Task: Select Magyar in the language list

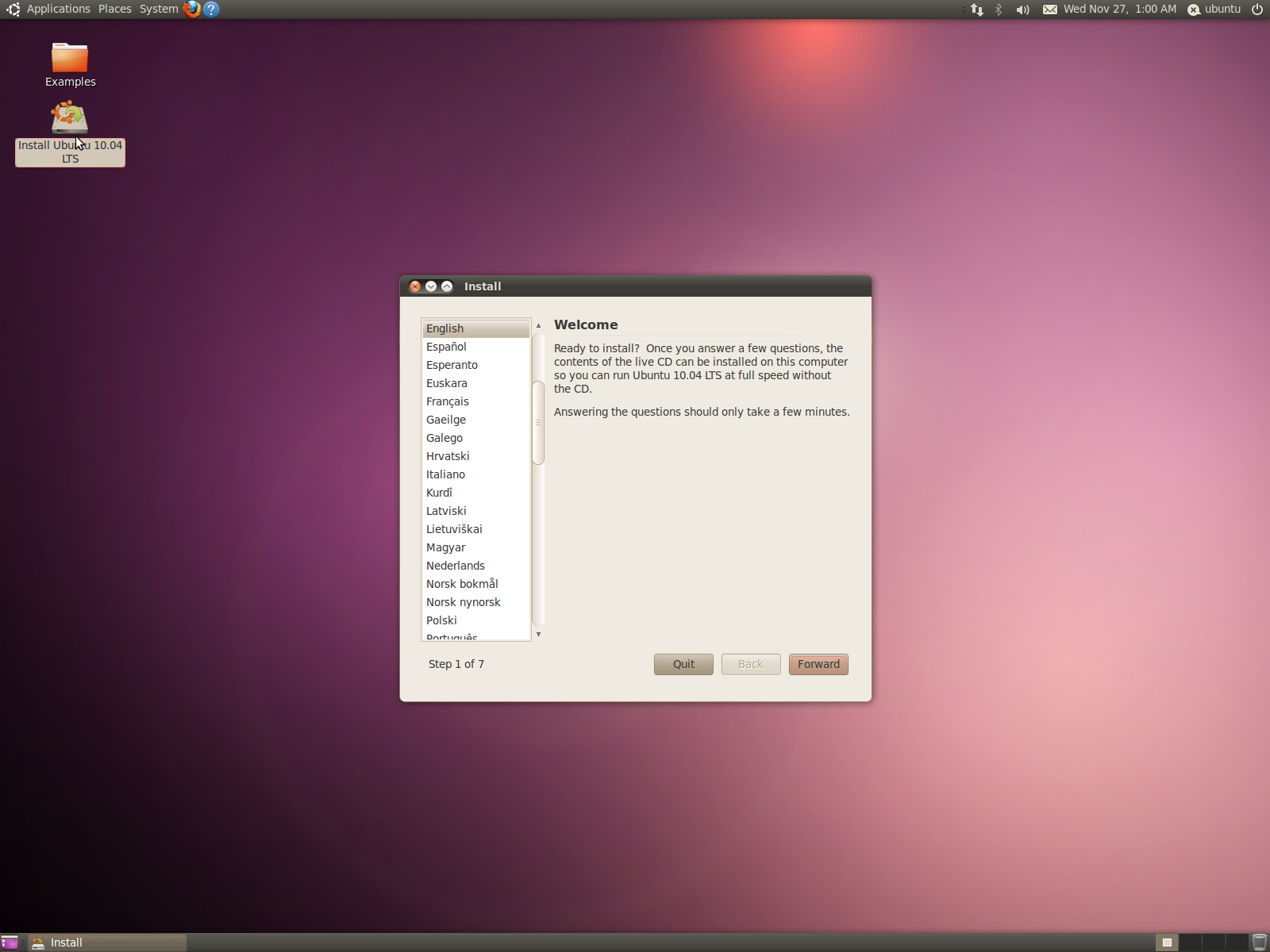Action: coord(475,547)
